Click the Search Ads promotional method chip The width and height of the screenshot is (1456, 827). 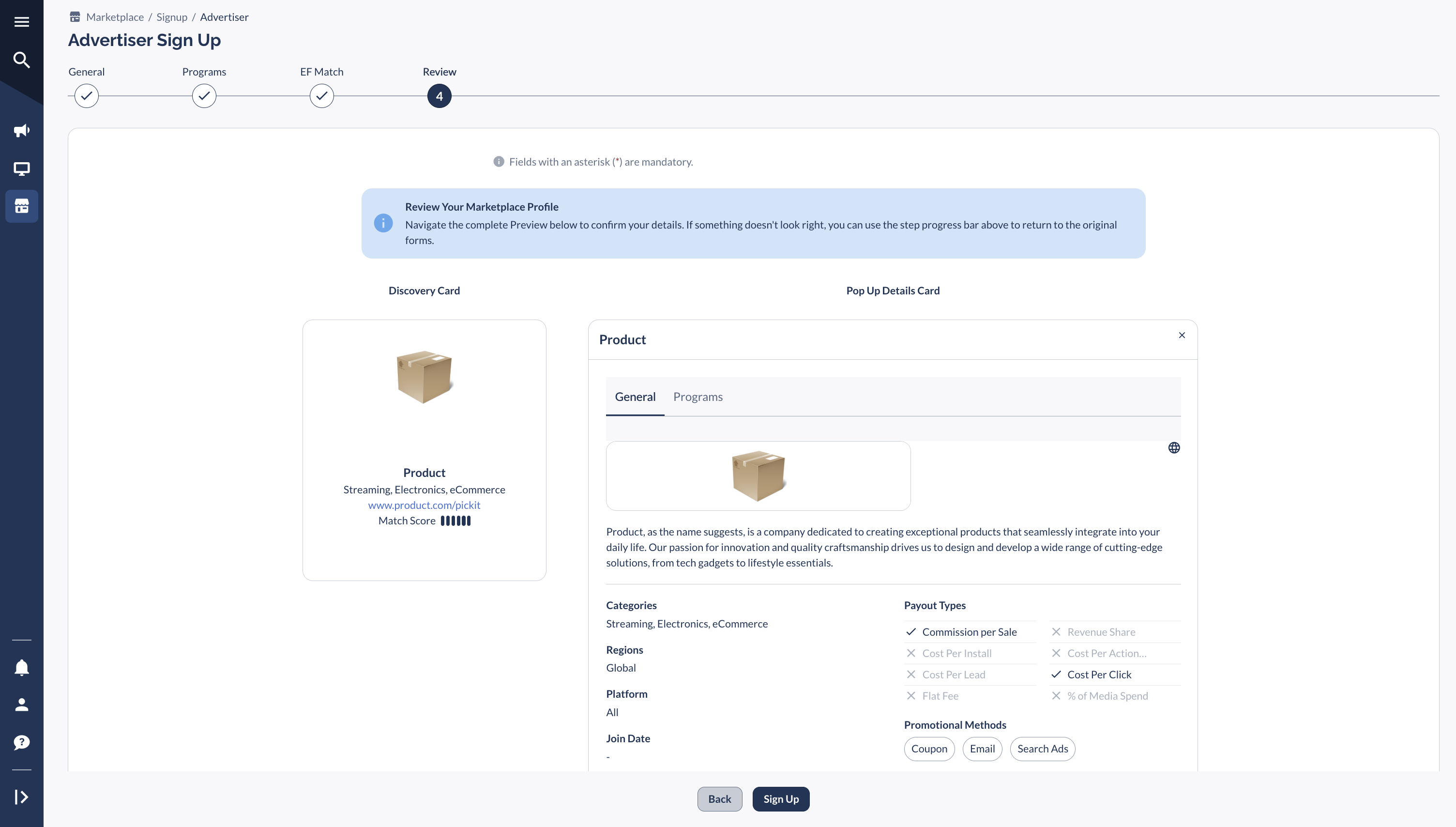[1043, 749]
